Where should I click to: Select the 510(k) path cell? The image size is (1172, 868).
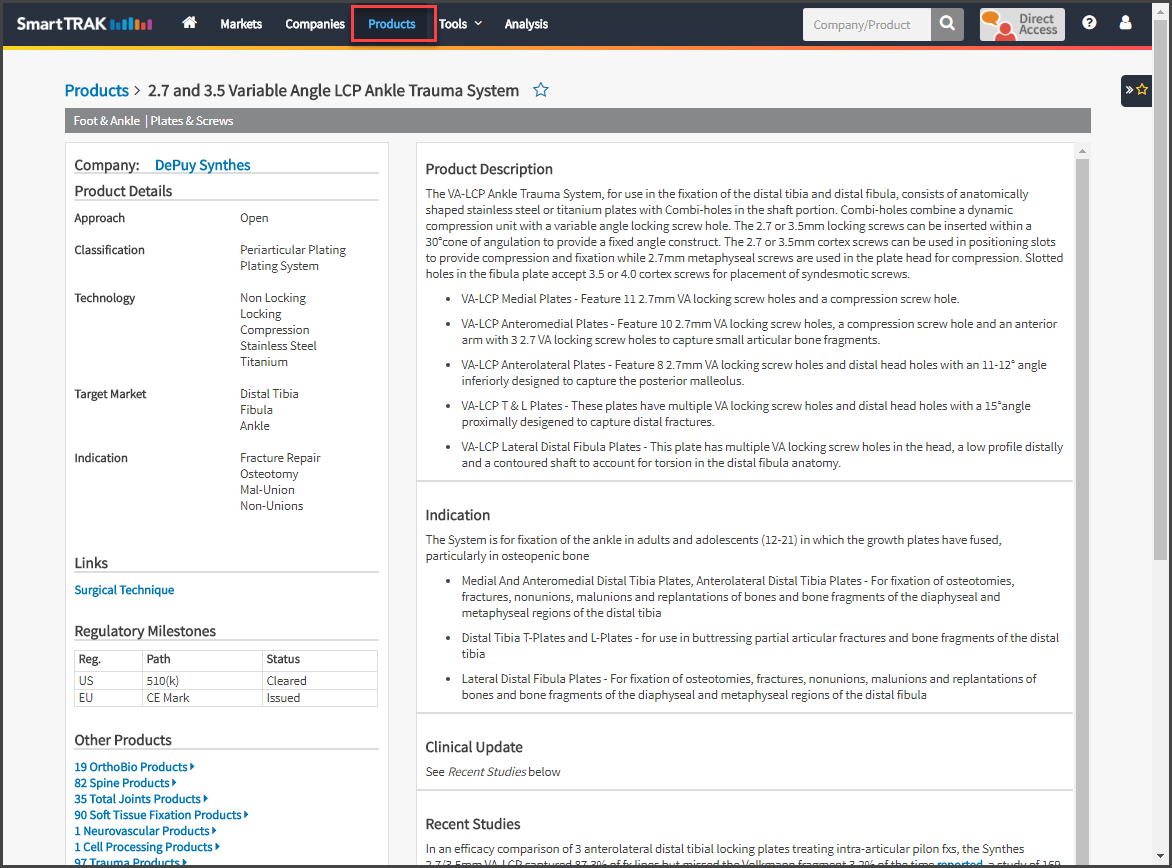pos(202,680)
